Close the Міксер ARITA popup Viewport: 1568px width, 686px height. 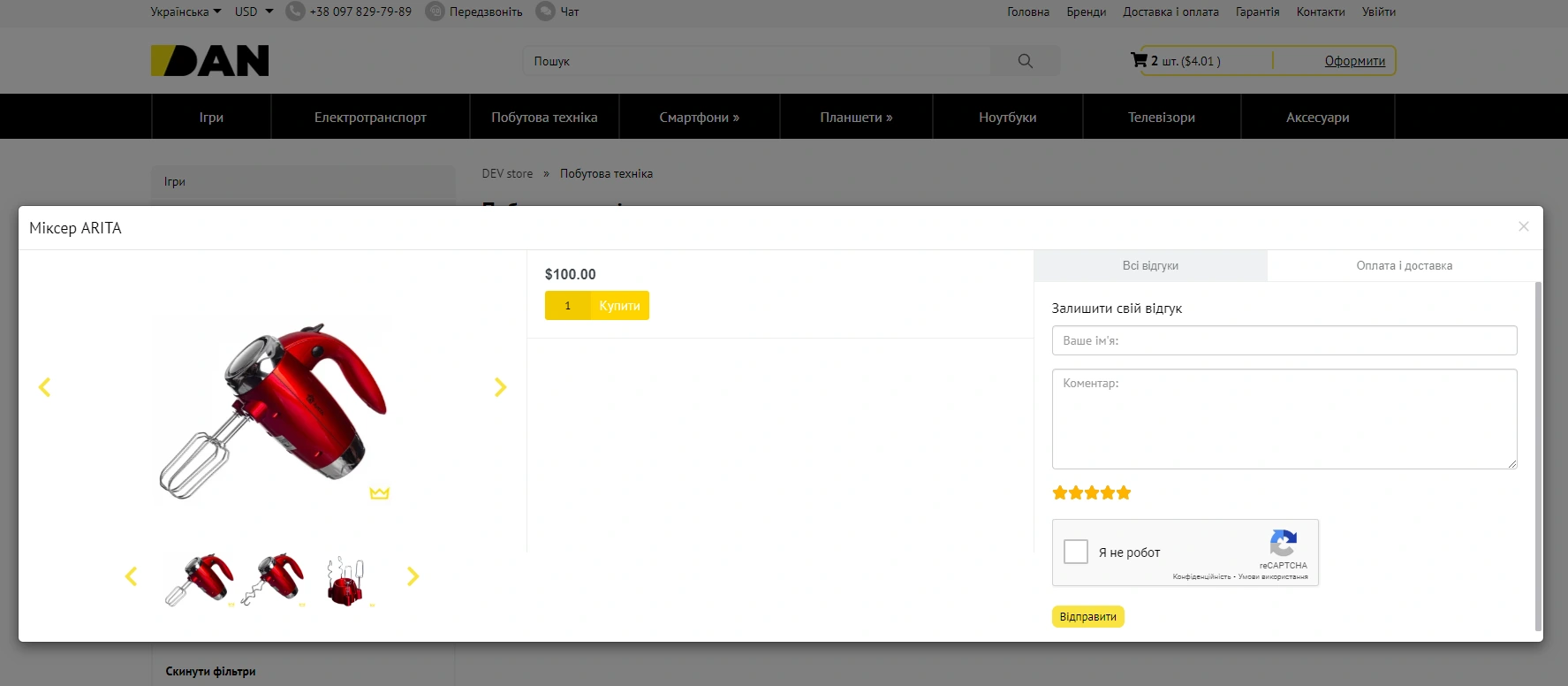tap(1523, 227)
